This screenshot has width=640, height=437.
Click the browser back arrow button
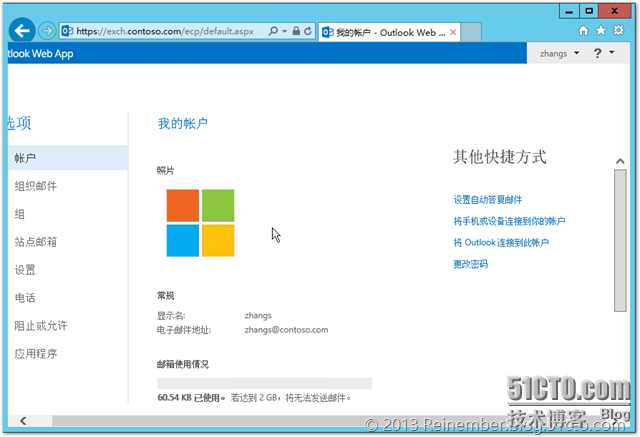(x=21, y=31)
